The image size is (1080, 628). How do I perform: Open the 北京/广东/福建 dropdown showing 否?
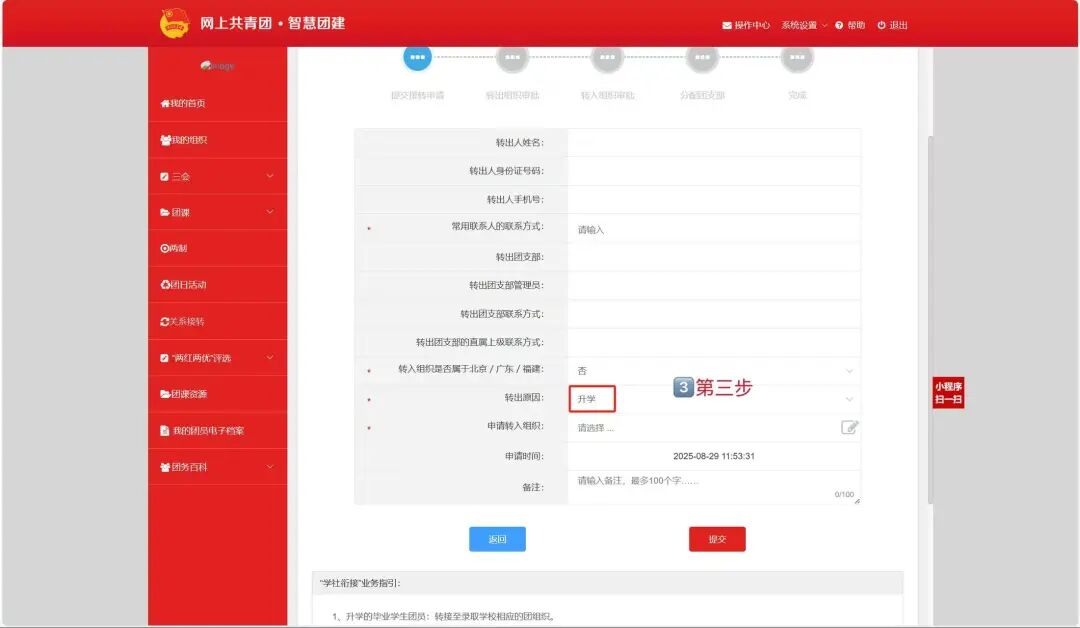712,371
